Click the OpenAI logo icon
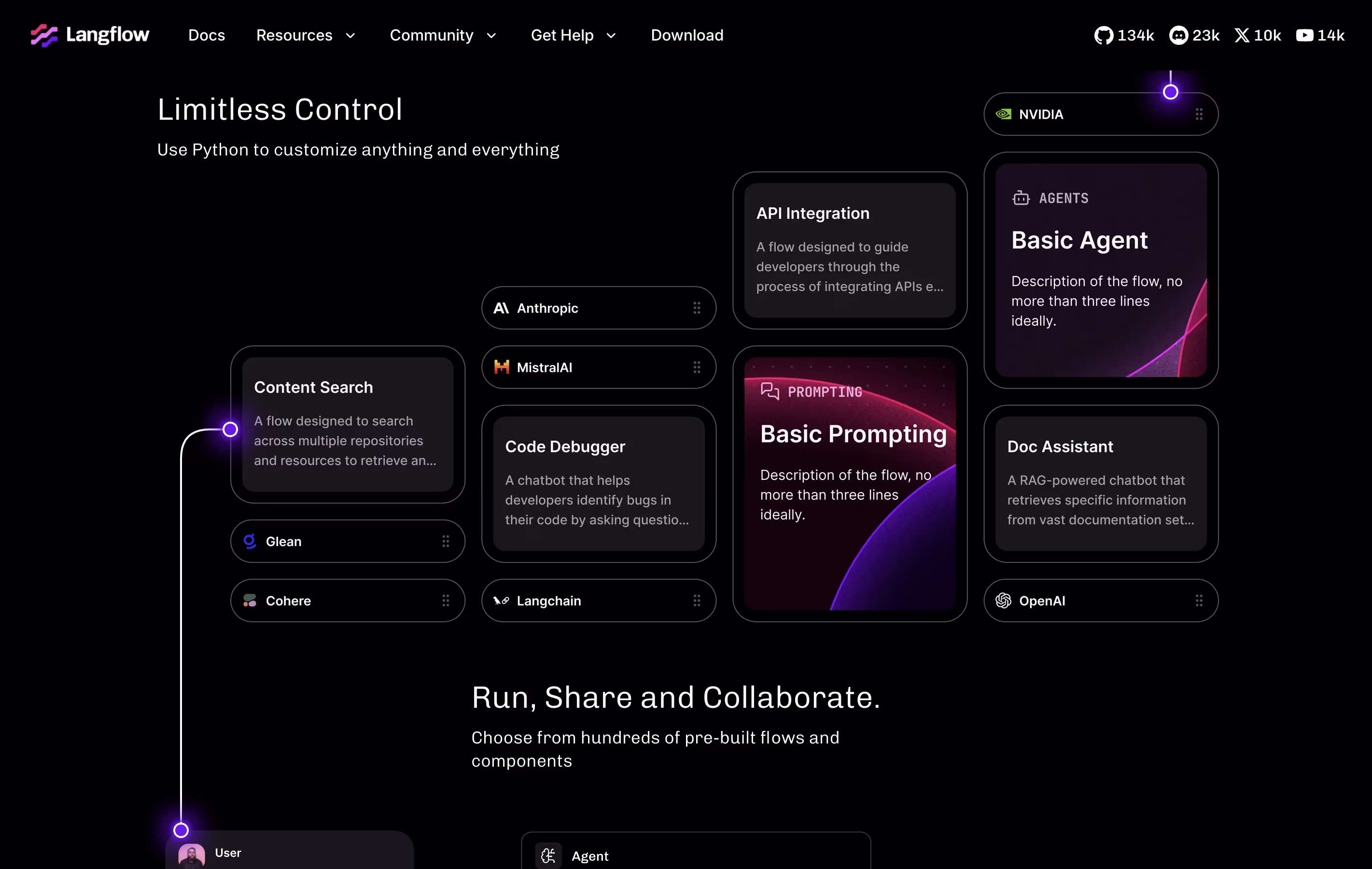Screen dimensions: 1372x869 1003,601
